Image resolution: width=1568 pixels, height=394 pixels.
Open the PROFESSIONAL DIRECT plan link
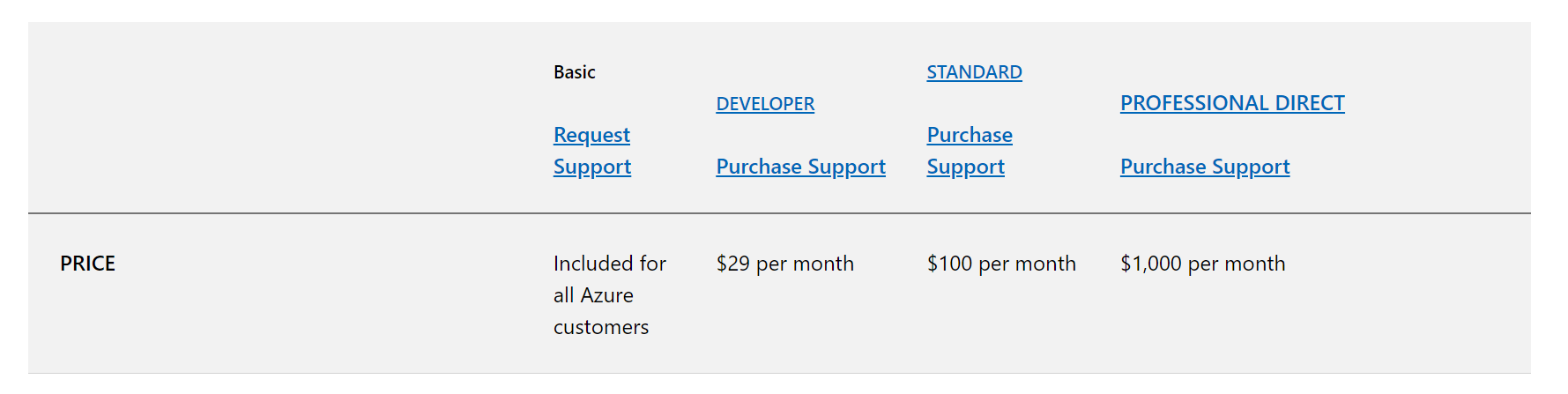[x=1232, y=103]
